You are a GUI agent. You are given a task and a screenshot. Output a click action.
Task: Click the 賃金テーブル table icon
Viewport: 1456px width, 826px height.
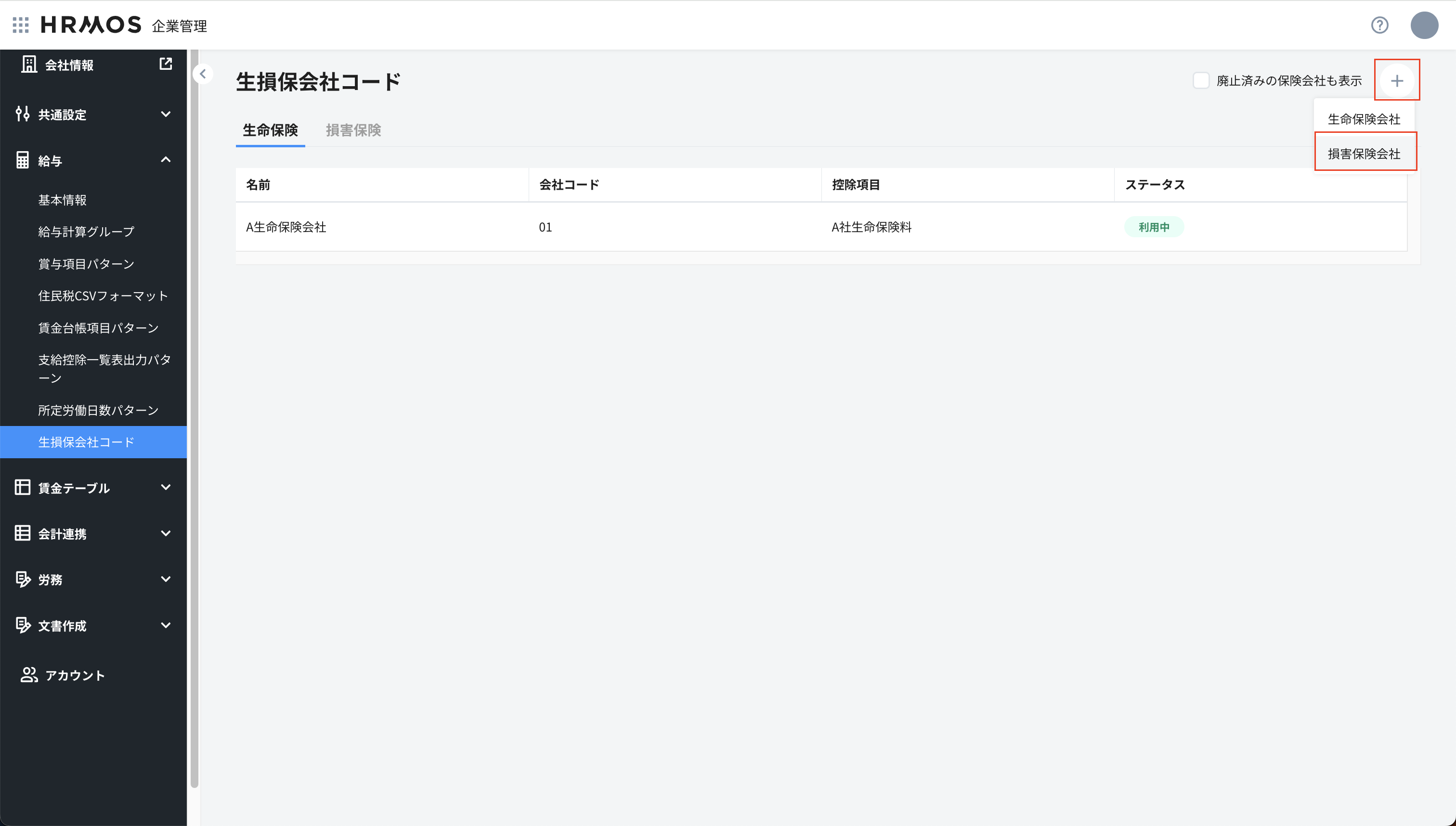[22, 487]
